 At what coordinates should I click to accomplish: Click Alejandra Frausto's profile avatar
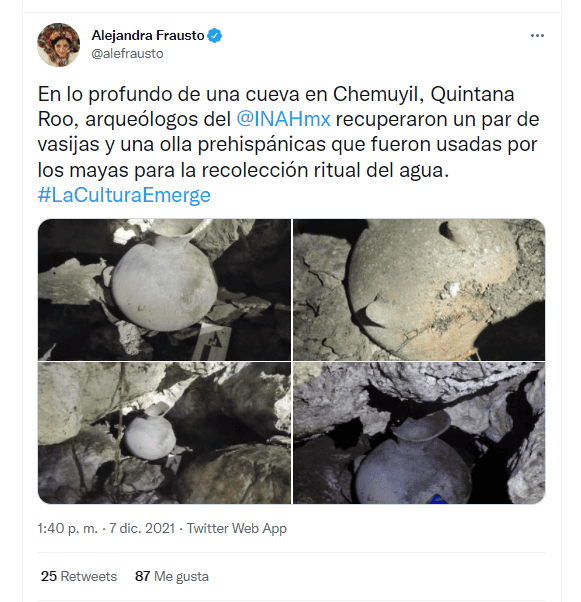click(58, 45)
